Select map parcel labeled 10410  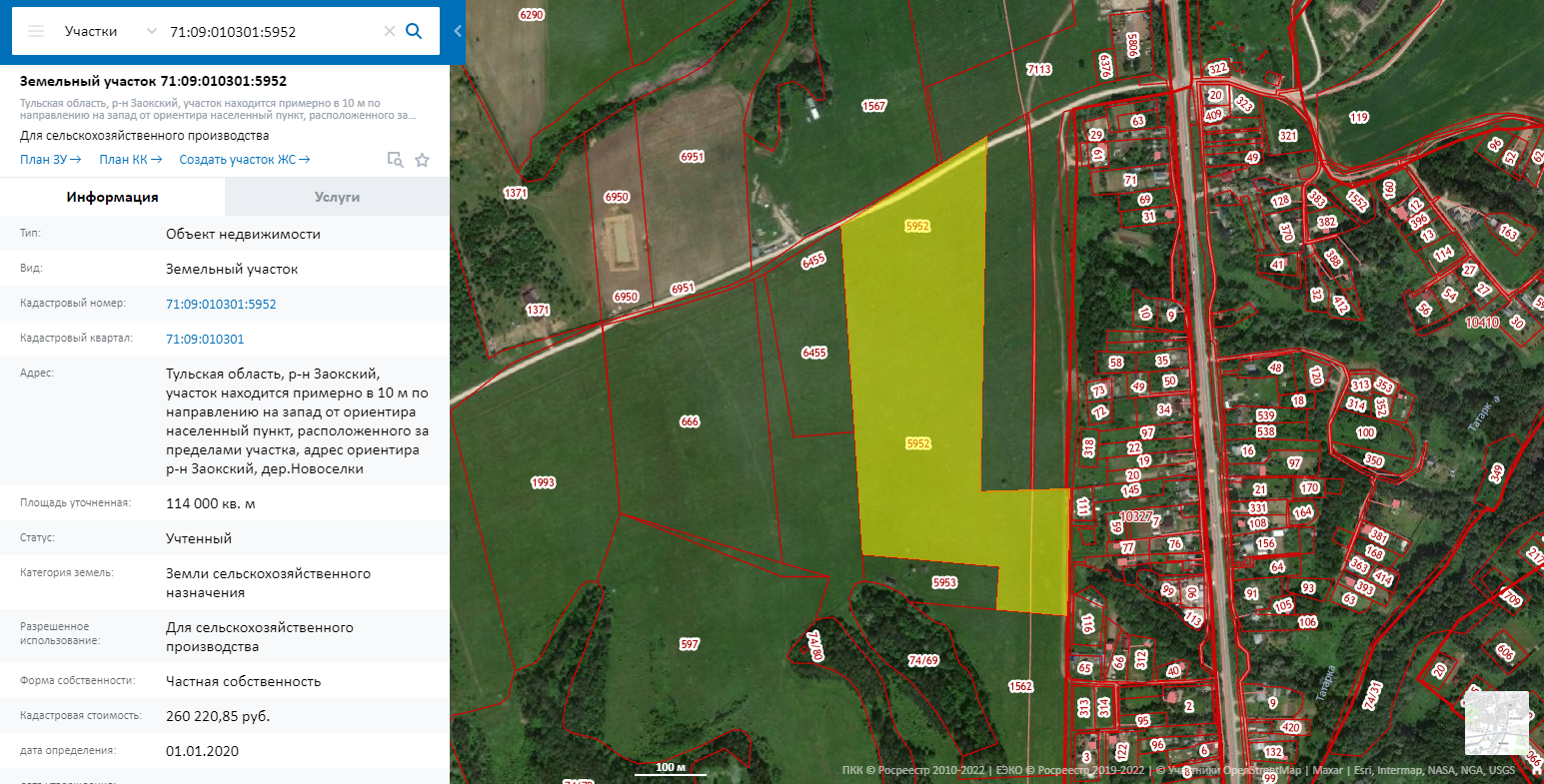[x=1482, y=323]
